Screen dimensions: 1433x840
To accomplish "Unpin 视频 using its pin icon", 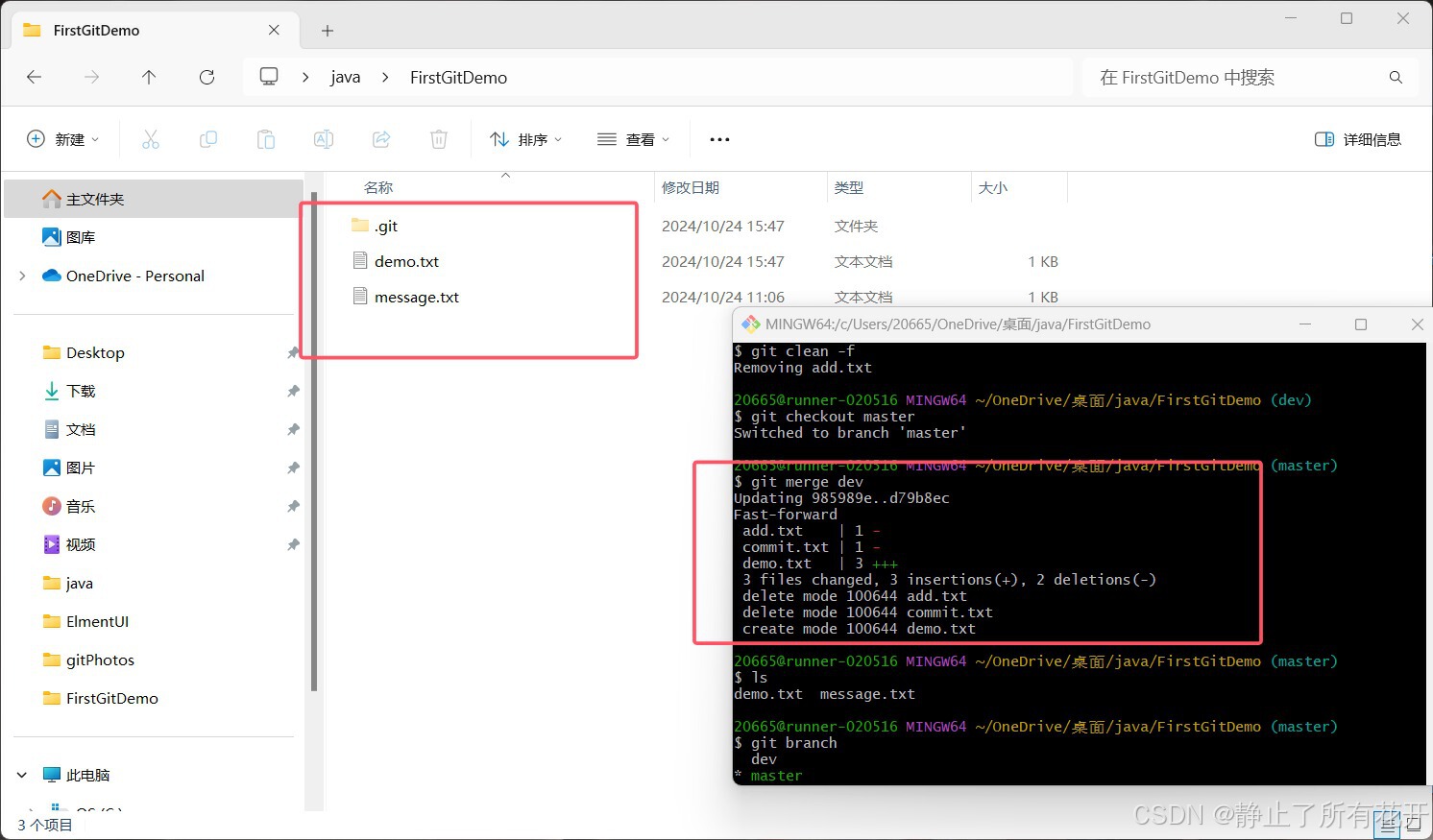I will pyautogui.click(x=293, y=545).
